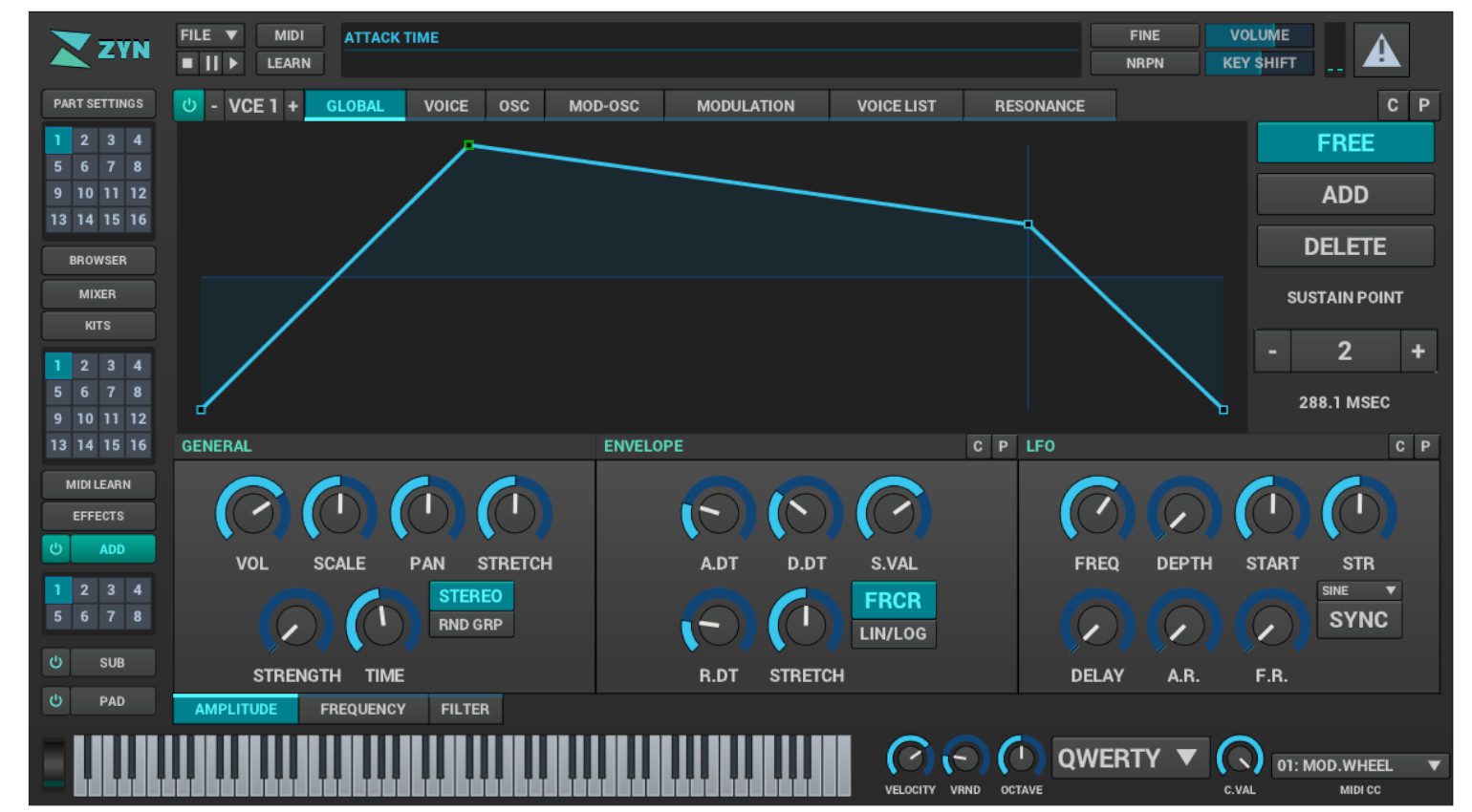Click the VOL knob in General section
Viewport: 1472px width, 812px height.
tap(252, 512)
